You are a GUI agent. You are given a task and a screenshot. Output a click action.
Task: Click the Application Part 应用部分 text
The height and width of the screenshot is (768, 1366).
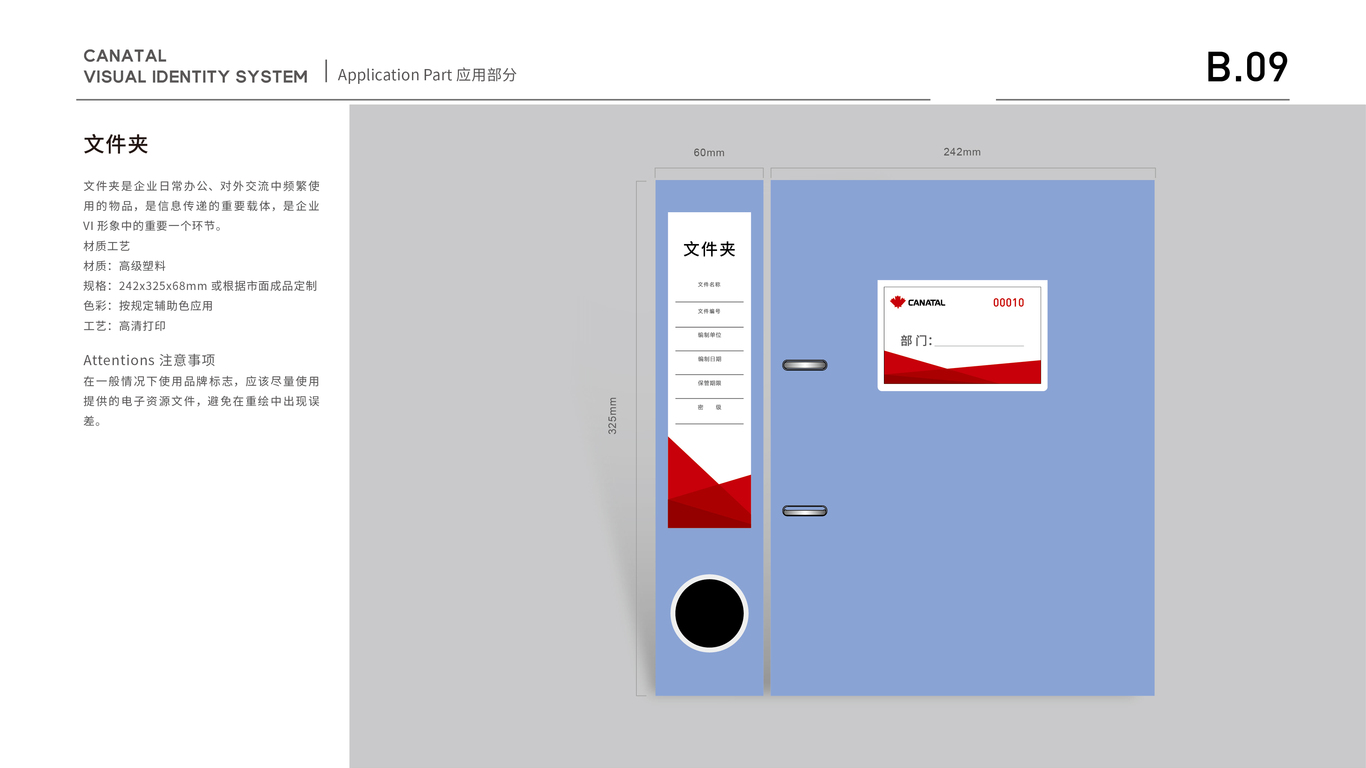[427, 75]
